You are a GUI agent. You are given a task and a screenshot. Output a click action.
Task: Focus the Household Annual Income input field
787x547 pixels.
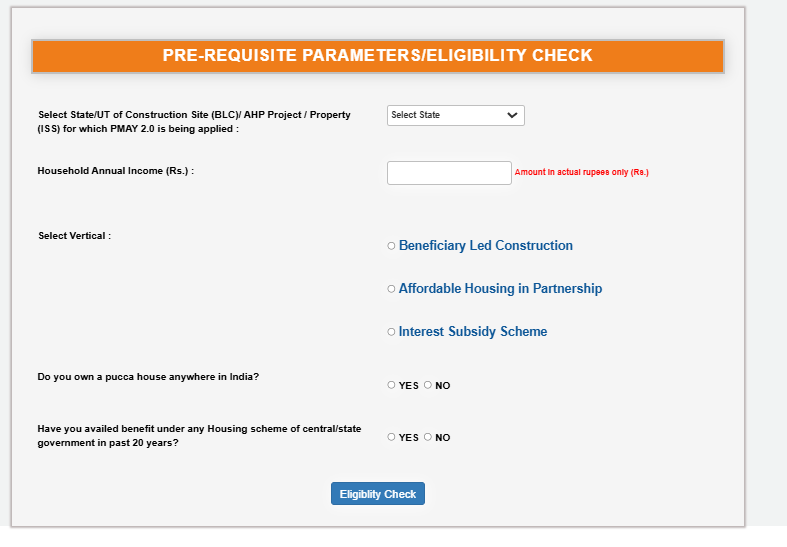pos(449,173)
